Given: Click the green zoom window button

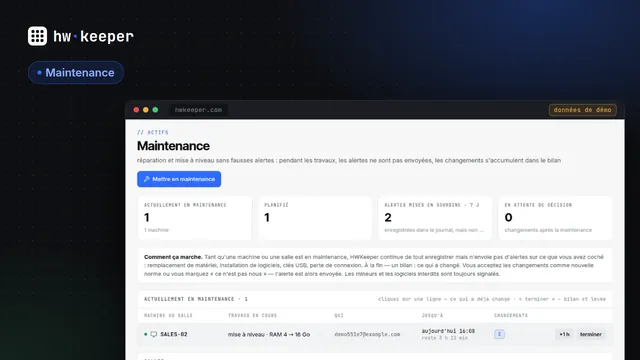Looking at the screenshot, I should 155,110.
